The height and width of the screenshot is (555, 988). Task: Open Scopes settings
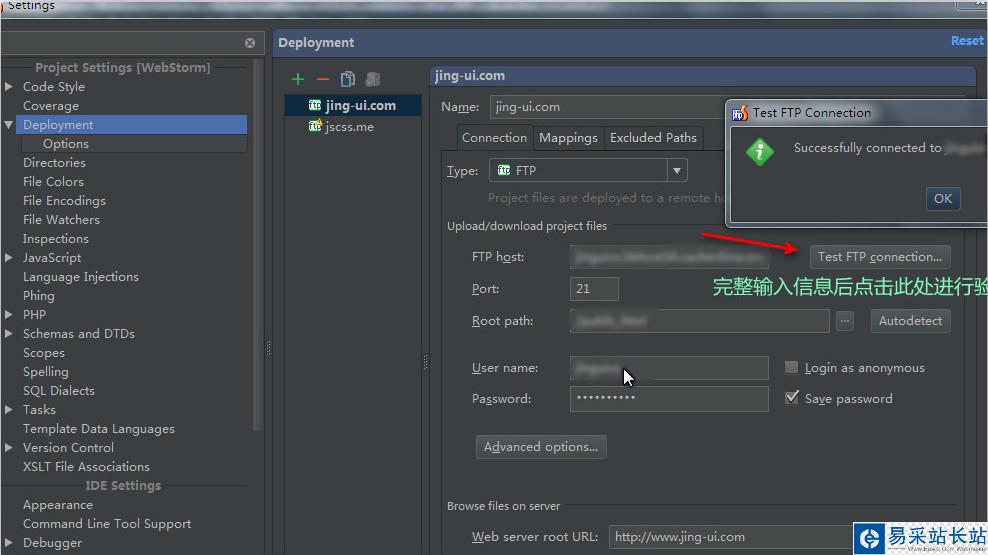43,353
